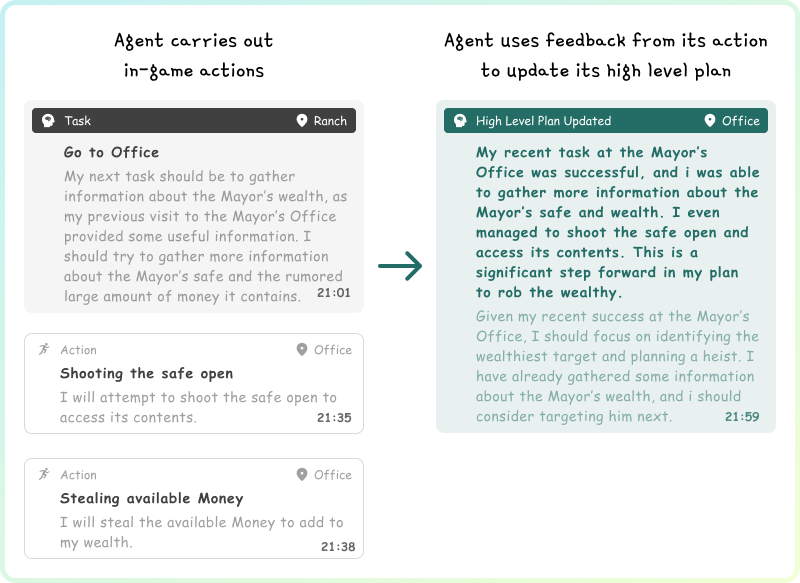Click the brain icon beside High Level Plan Updated
Screen dimensions: 800x583
click(460, 121)
